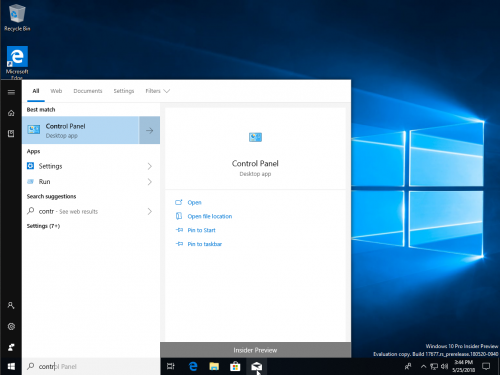Select the Microsoft Edge desktop shortcut

point(17,63)
